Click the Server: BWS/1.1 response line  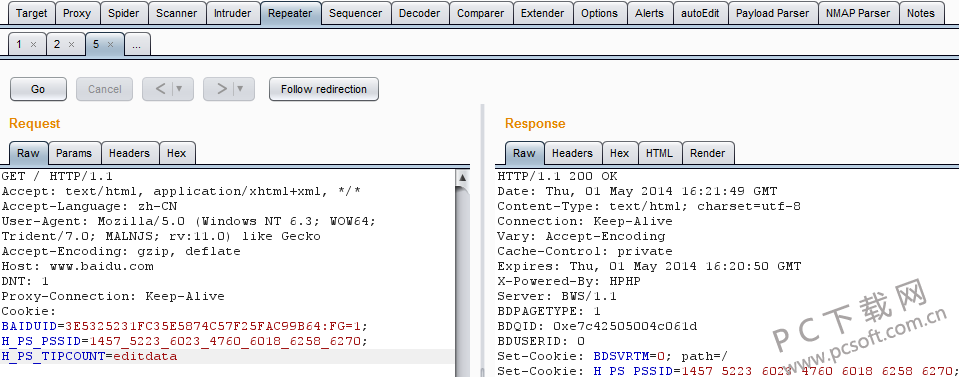click(x=557, y=296)
